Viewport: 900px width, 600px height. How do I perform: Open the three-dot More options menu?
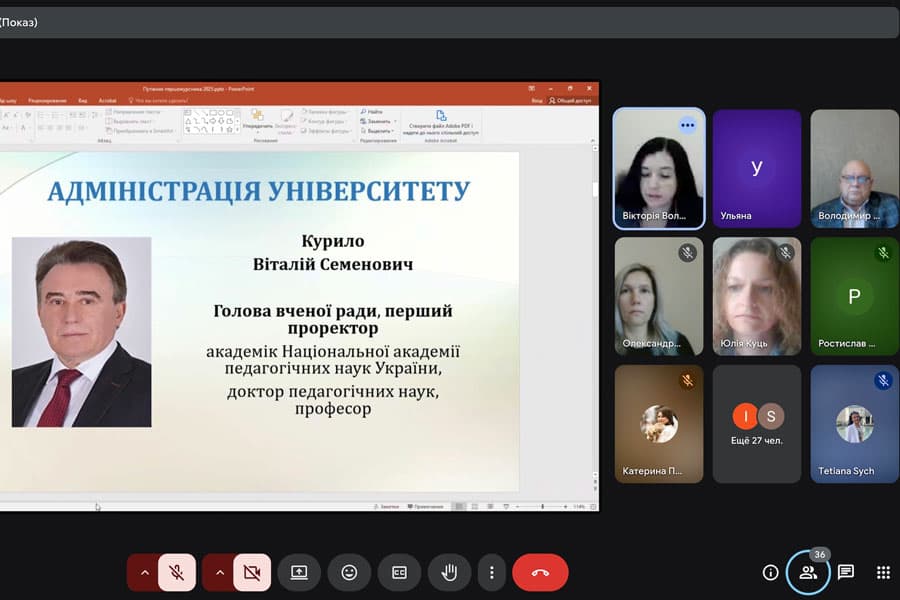pos(492,572)
